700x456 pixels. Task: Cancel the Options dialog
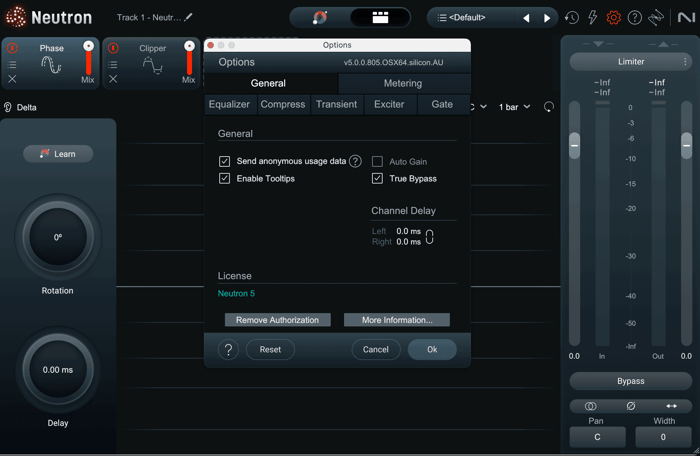pyautogui.click(x=375, y=349)
